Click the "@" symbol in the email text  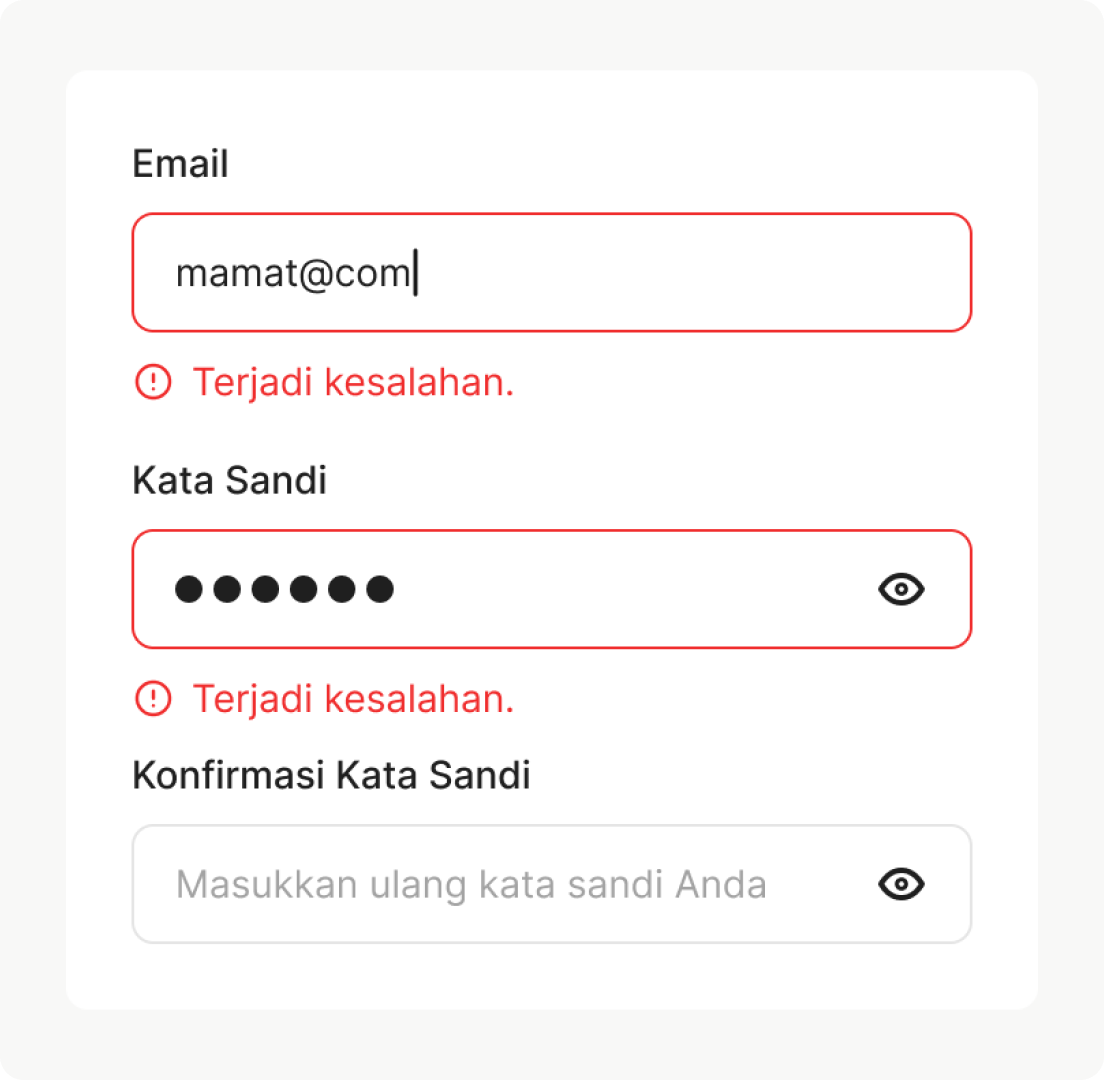tap(315, 273)
